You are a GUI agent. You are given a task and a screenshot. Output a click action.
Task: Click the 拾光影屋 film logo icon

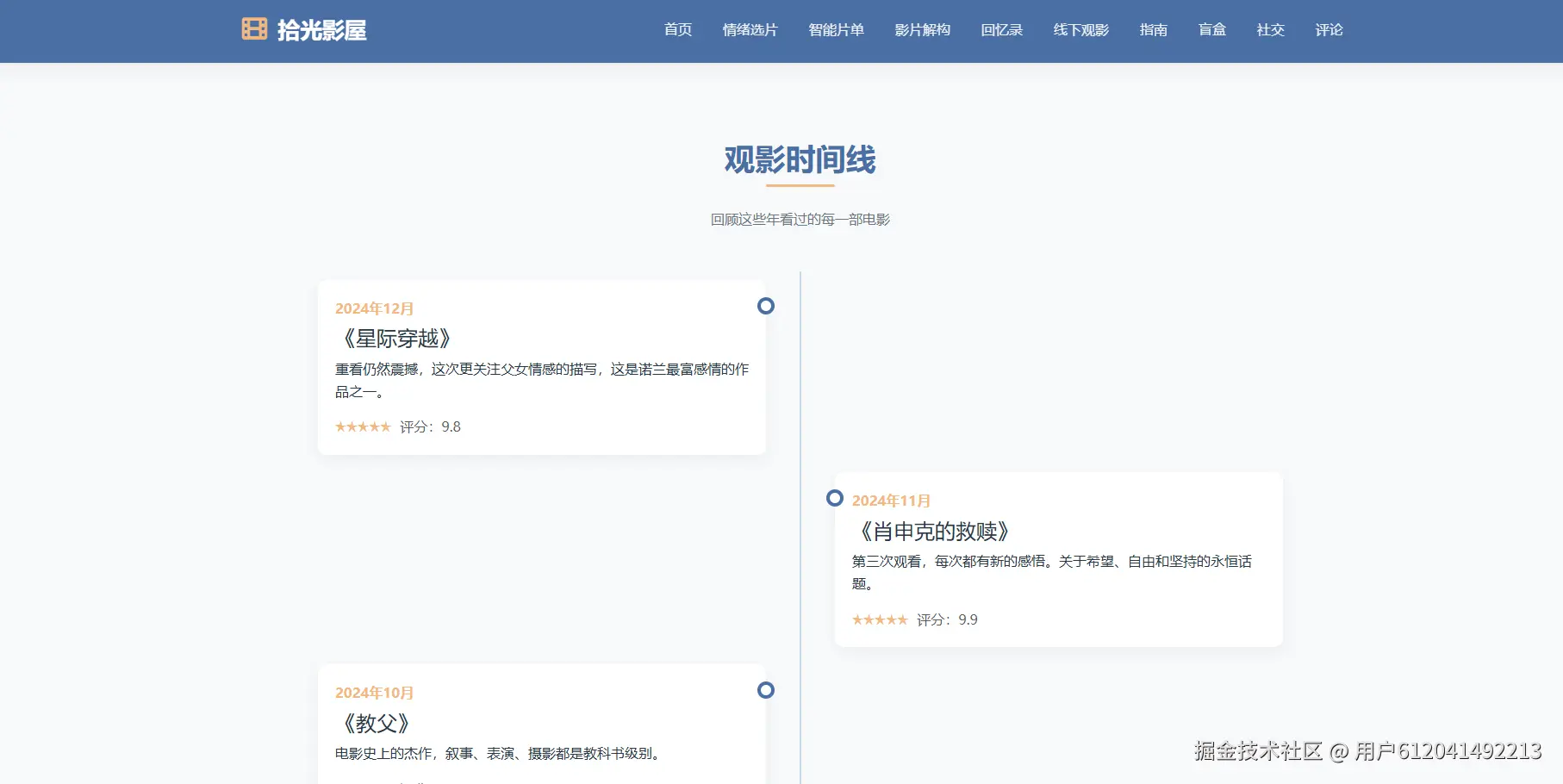pos(254,28)
